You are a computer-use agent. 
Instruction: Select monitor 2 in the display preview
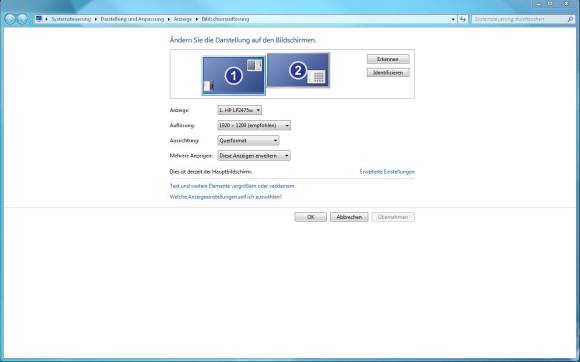(298, 70)
